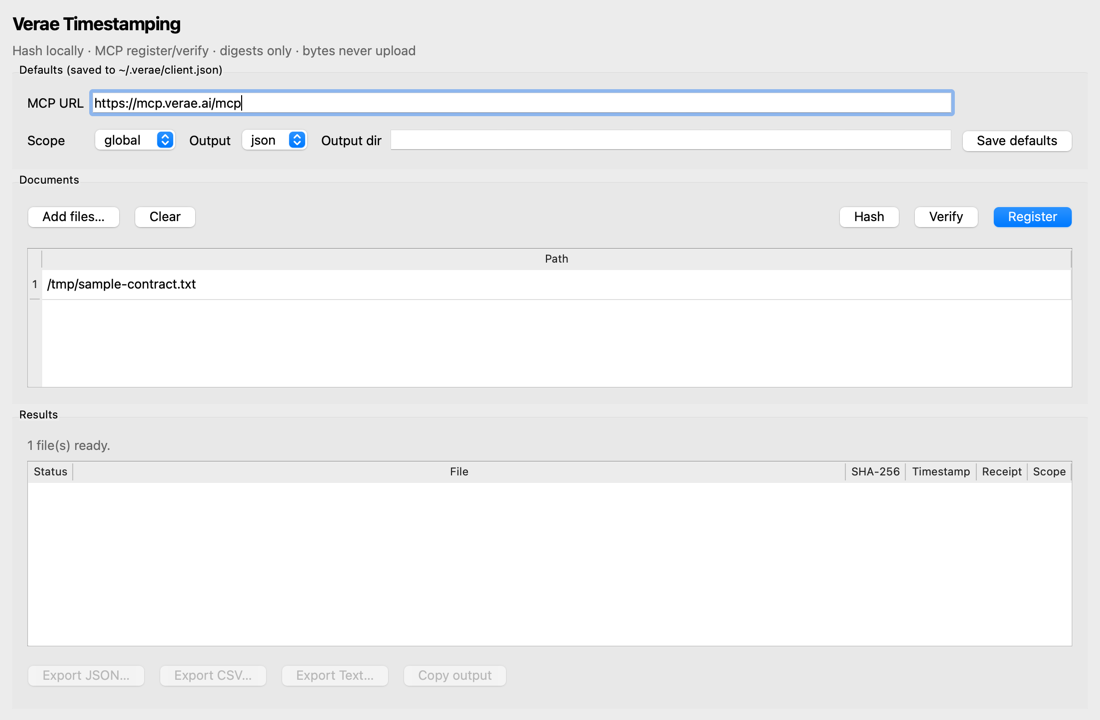1100x720 pixels.
Task: Click the Export CSV... button
Action: 213,676
